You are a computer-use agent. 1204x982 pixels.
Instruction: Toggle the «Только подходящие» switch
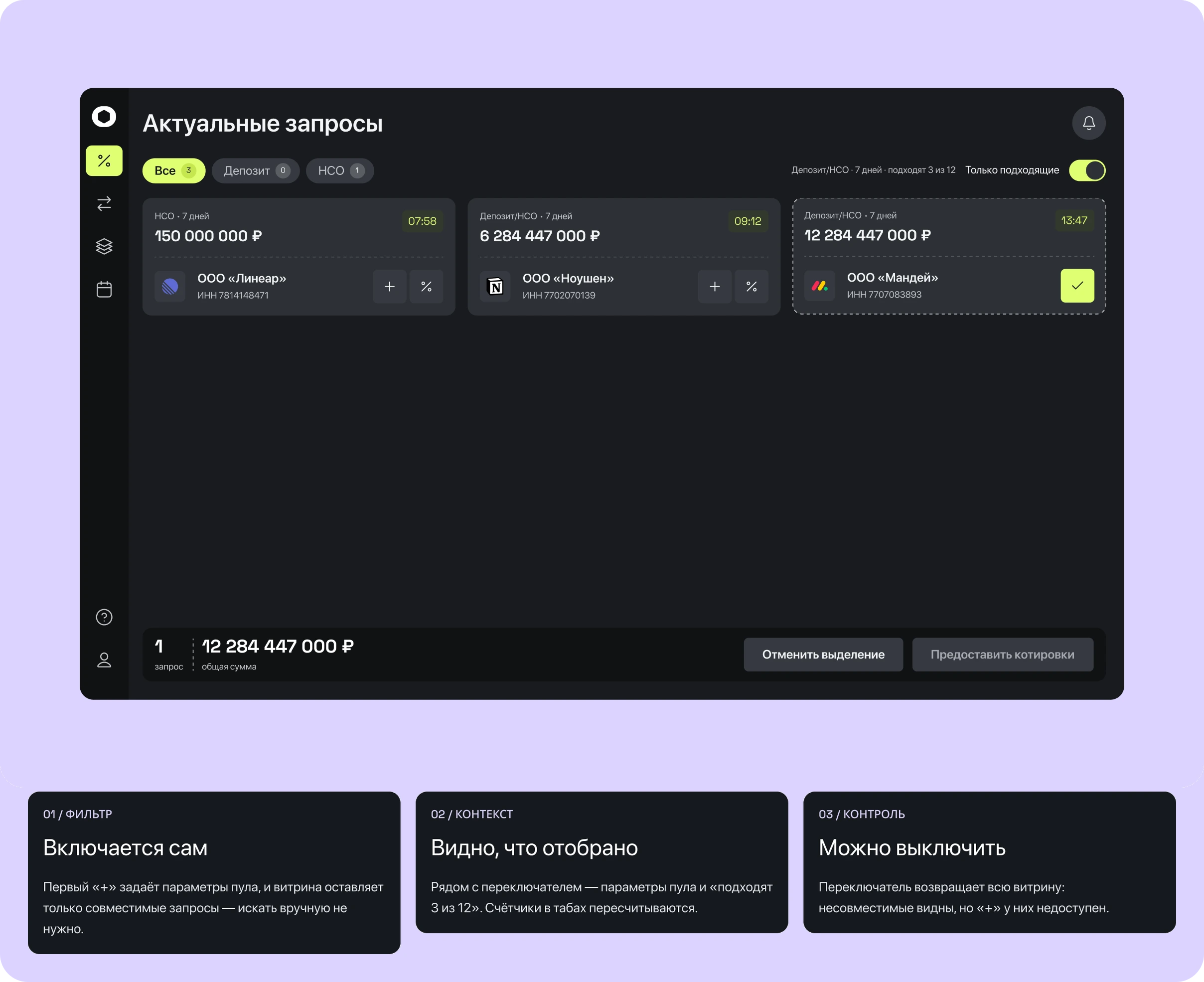(x=1087, y=170)
